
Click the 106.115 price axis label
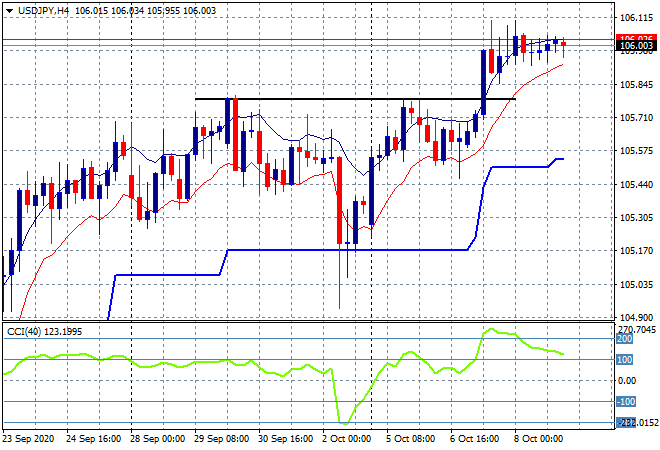[x=636, y=18]
